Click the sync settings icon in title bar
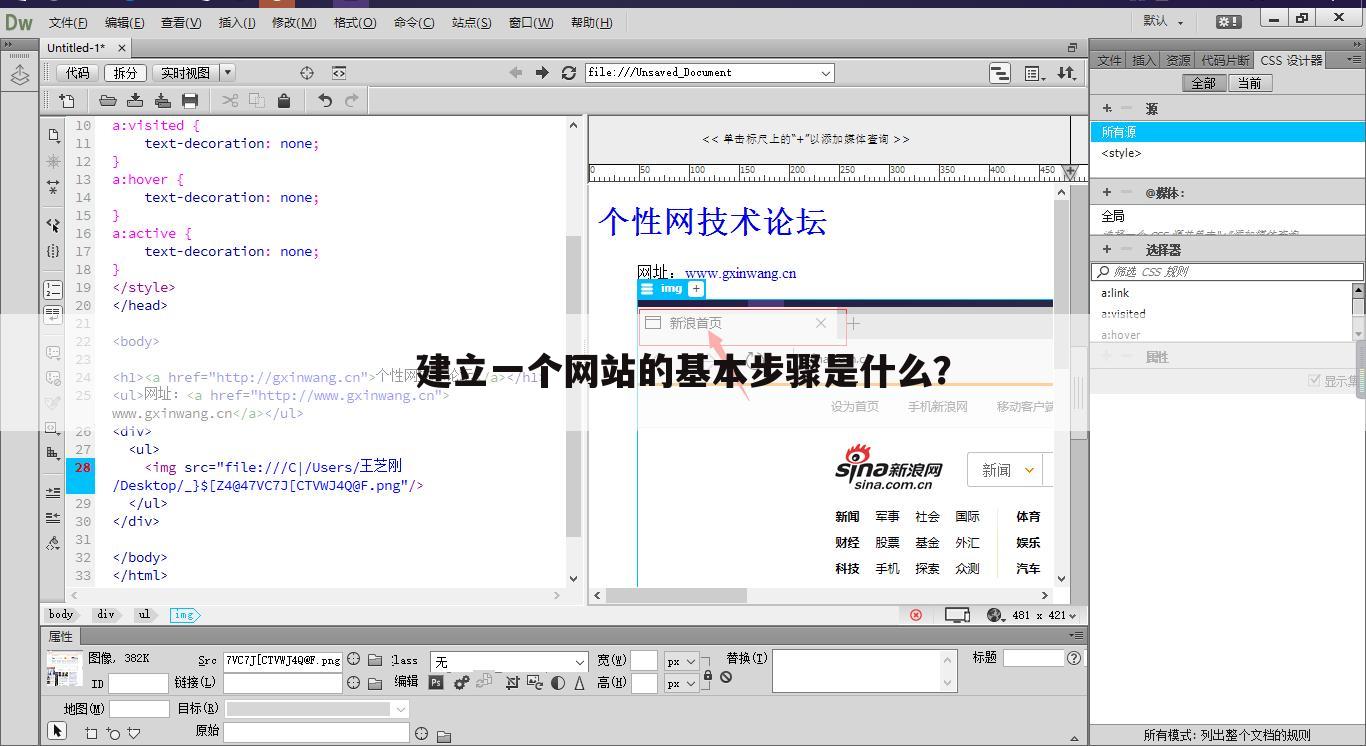Image resolution: width=1366 pixels, height=746 pixels. pyautogui.click(x=1228, y=21)
